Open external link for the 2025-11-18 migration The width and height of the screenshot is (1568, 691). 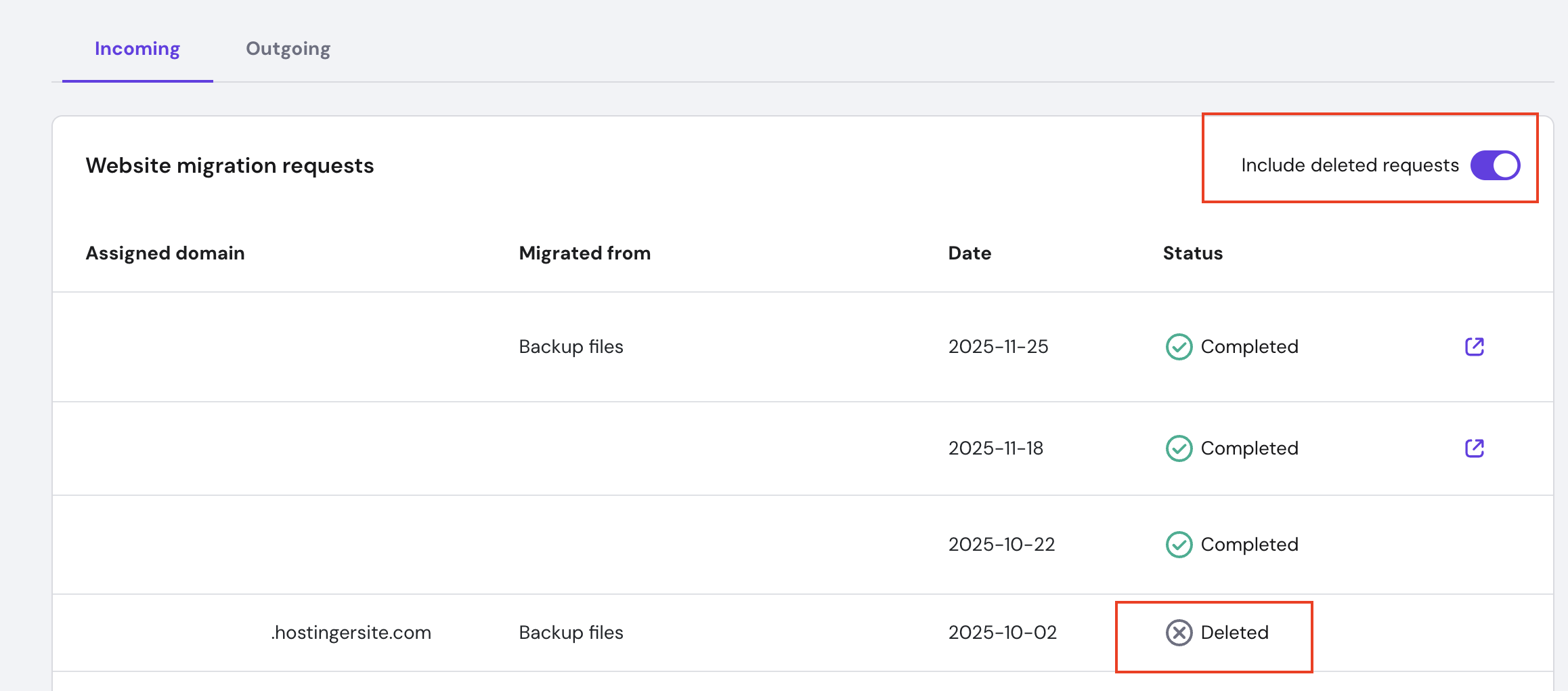(1474, 448)
